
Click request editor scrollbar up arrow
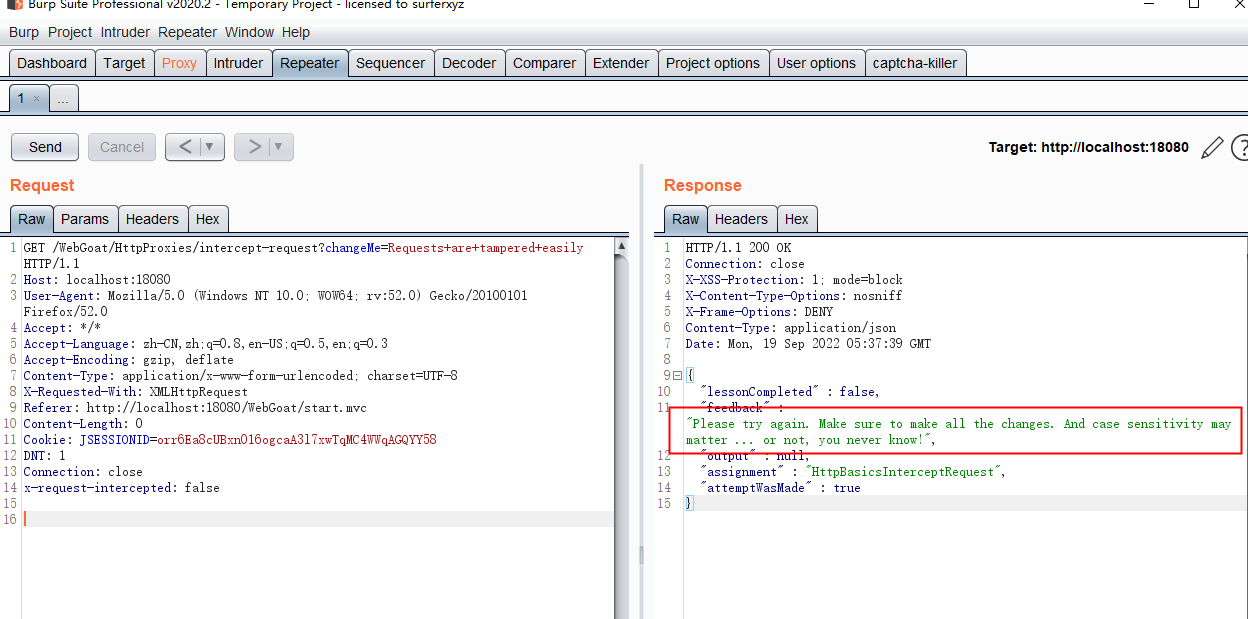point(622,246)
